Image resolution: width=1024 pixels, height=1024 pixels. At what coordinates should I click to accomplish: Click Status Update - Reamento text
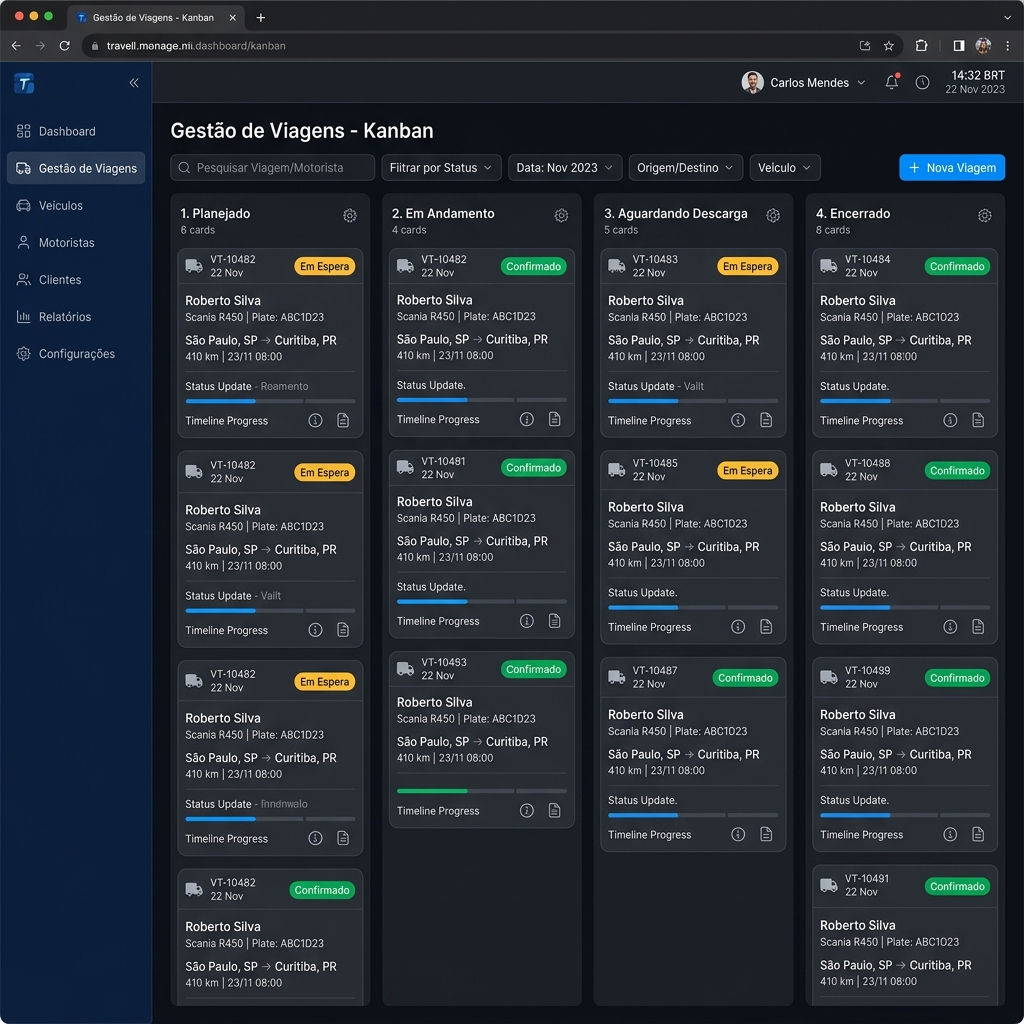tap(246, 387)
